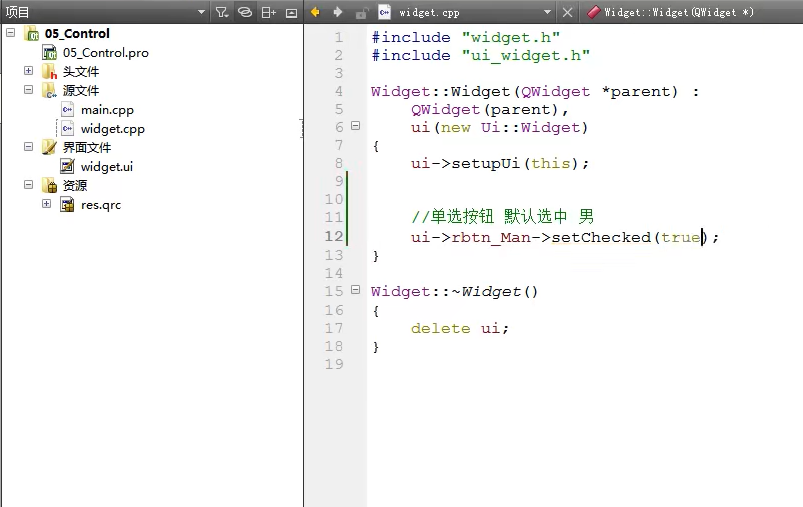
Task: Close the projects side panel icon
Action: click(291, 13)
